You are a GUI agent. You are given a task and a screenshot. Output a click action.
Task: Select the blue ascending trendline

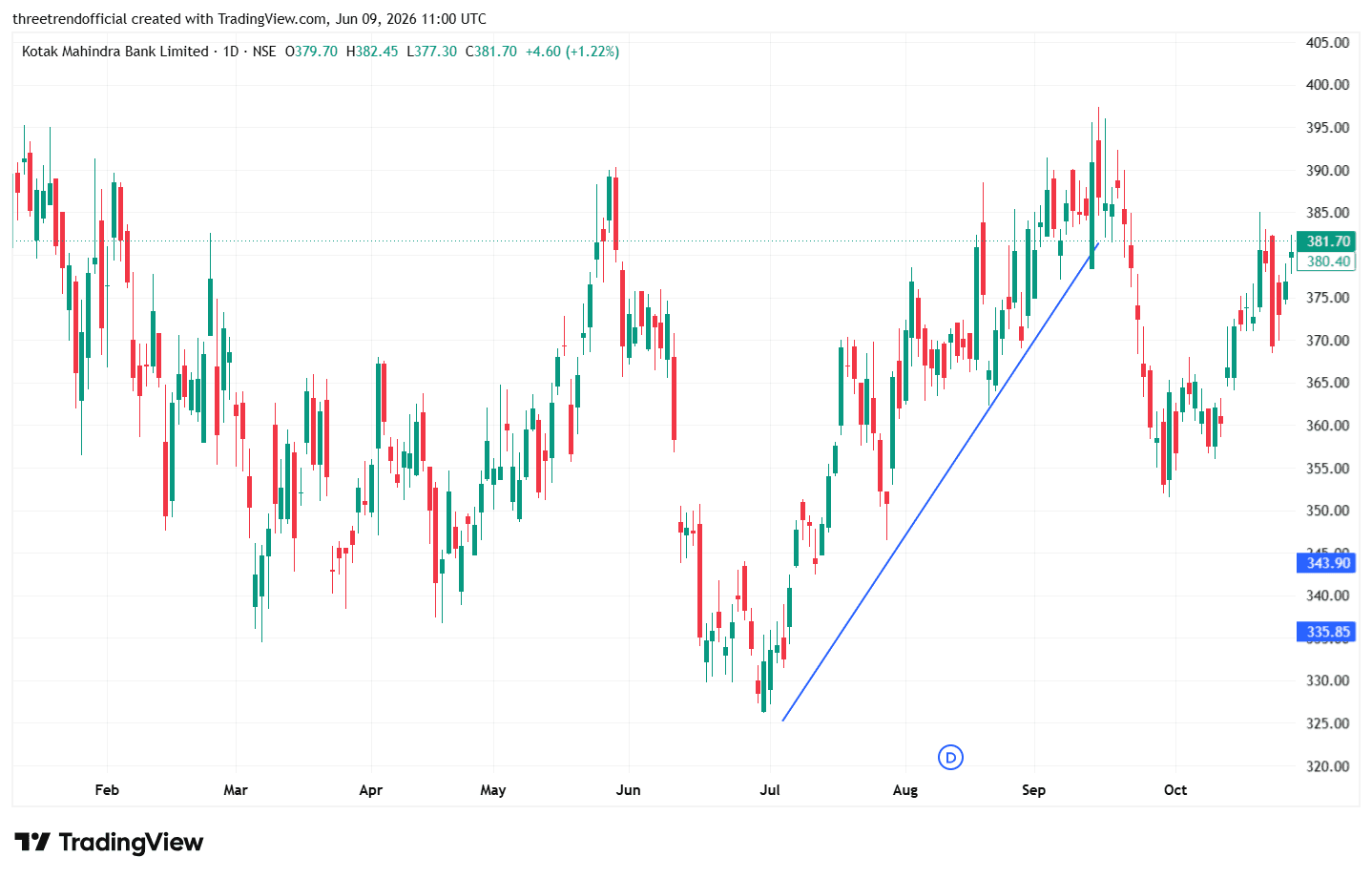[940, 482]
